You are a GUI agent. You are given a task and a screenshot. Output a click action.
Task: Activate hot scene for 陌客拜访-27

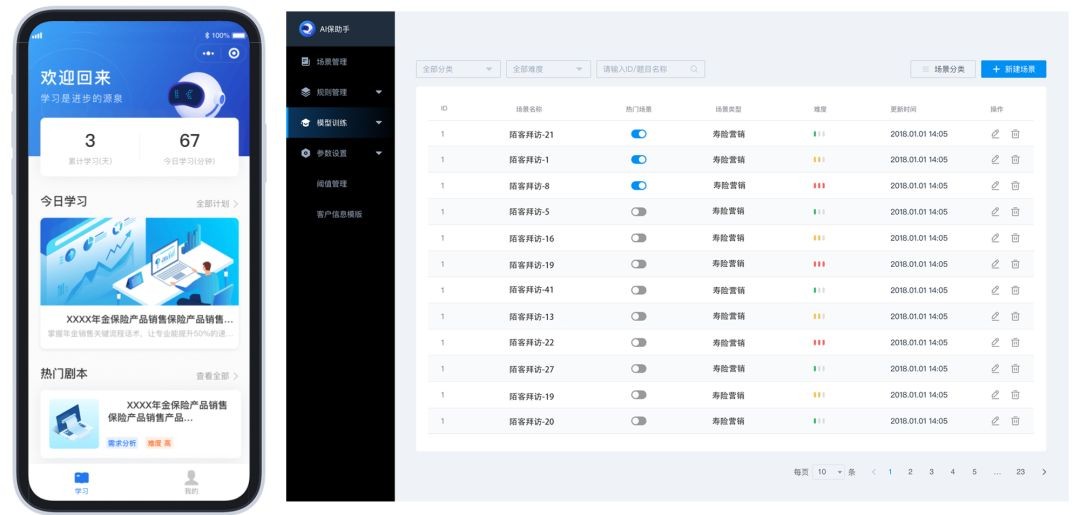638,369
